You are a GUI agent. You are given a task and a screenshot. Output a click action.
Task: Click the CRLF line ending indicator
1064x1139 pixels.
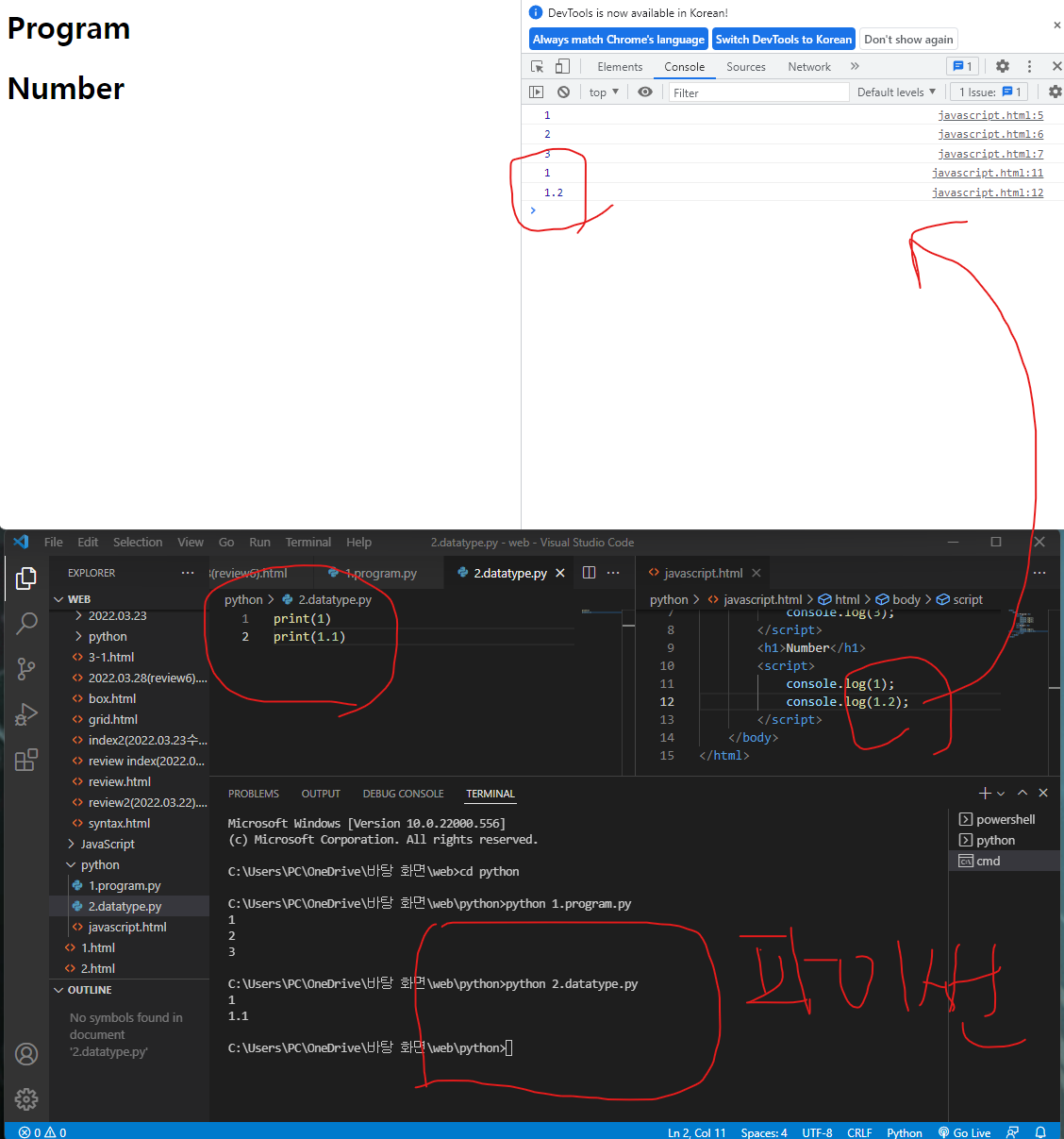click(x=859, y=1132)
